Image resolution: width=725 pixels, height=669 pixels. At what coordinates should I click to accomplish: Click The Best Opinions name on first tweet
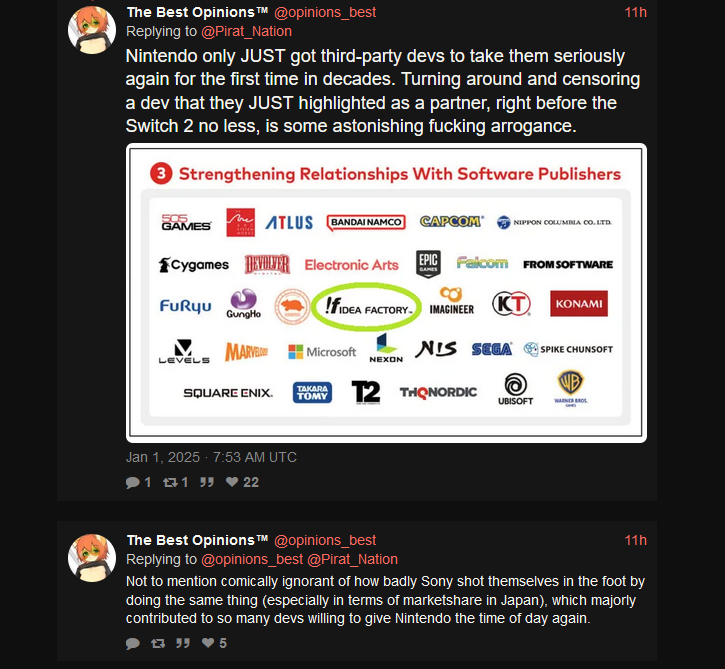197,12
